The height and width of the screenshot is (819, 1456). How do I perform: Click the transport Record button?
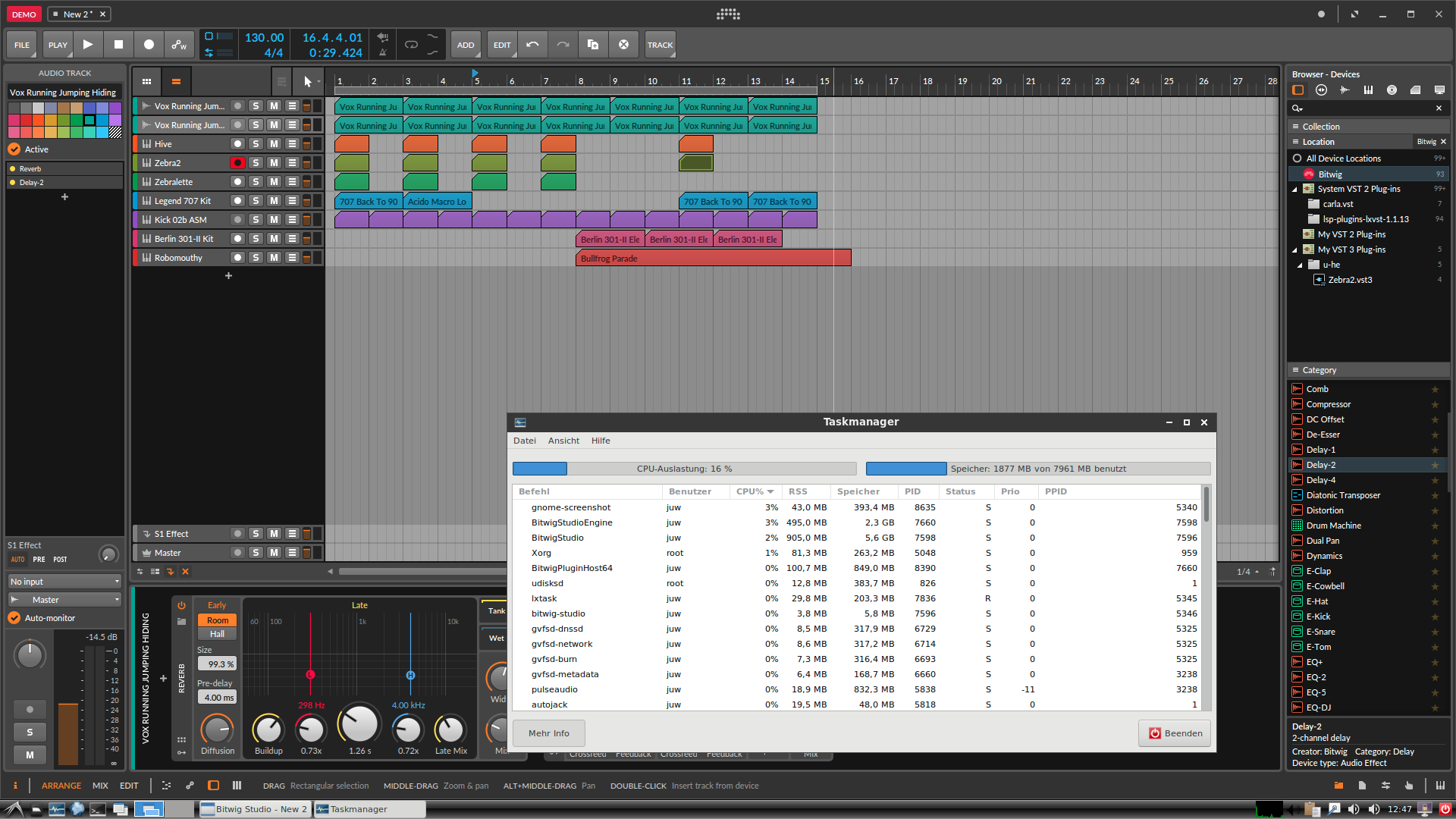[149, 45]
